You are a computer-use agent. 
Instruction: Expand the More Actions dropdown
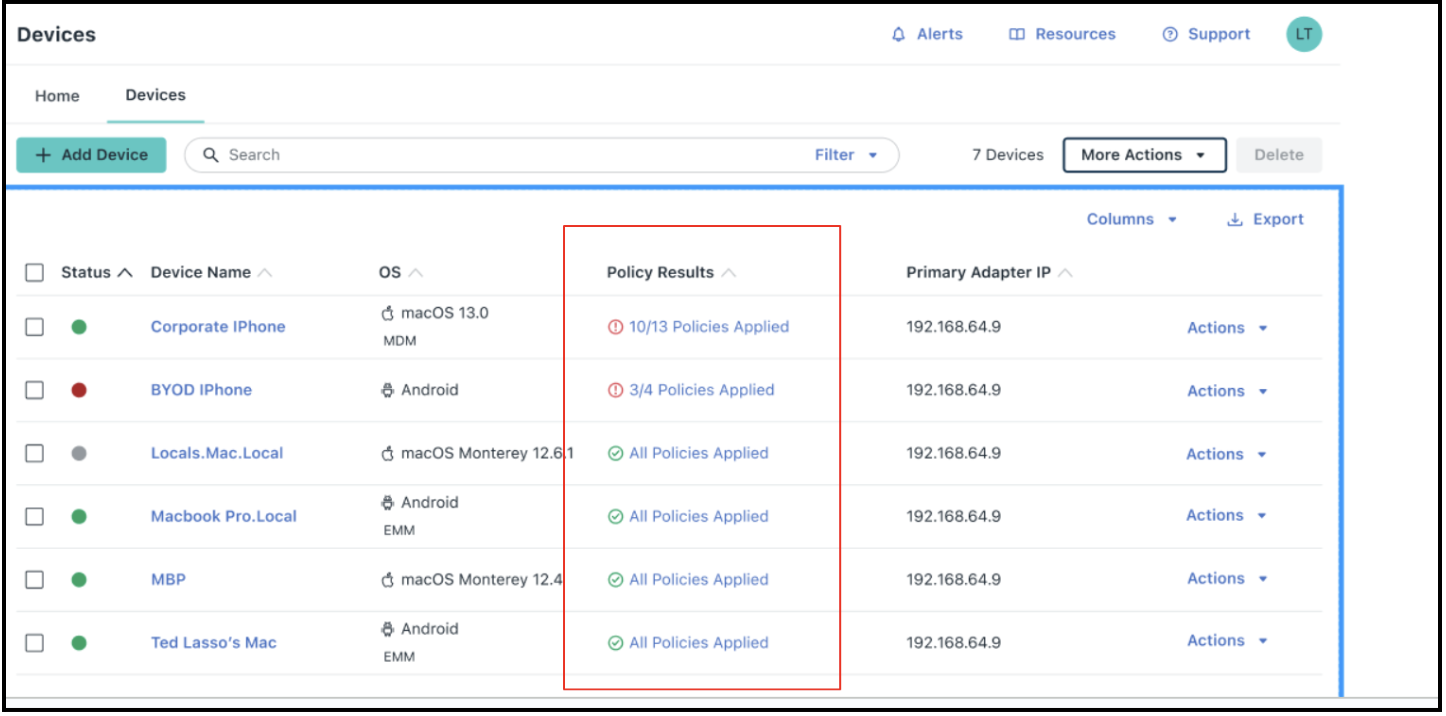[1143, 155]
